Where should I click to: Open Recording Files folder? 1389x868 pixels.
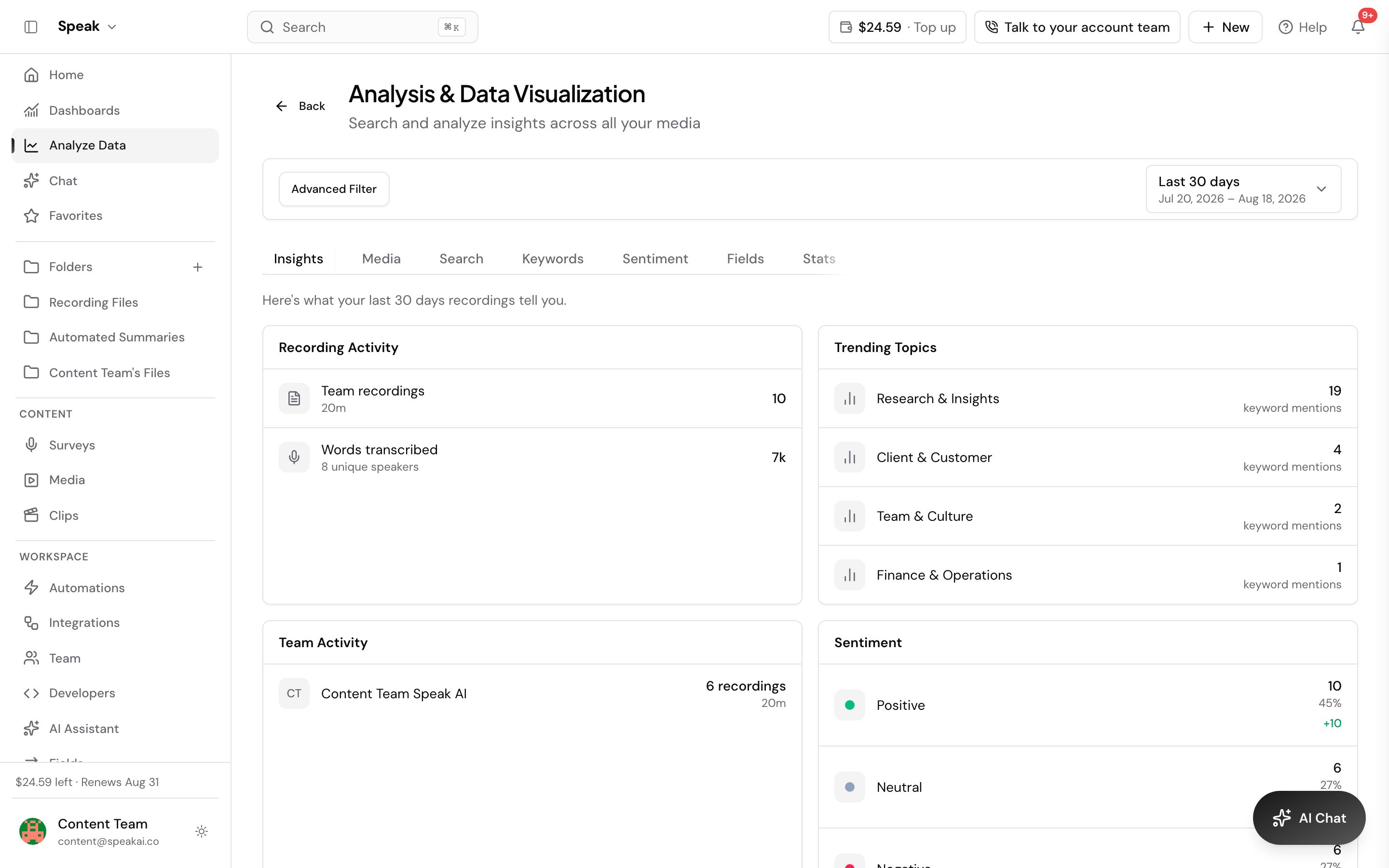point(115,302)
